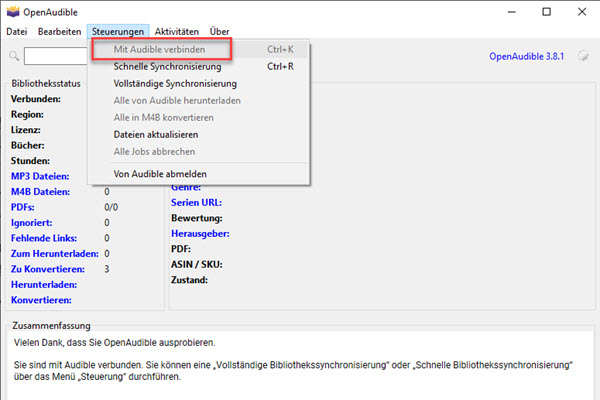This screenshot has height=400, width=600.
Task: Click the ASIN / SKU label
Action: pyautogui.click(x=197, y=264)
